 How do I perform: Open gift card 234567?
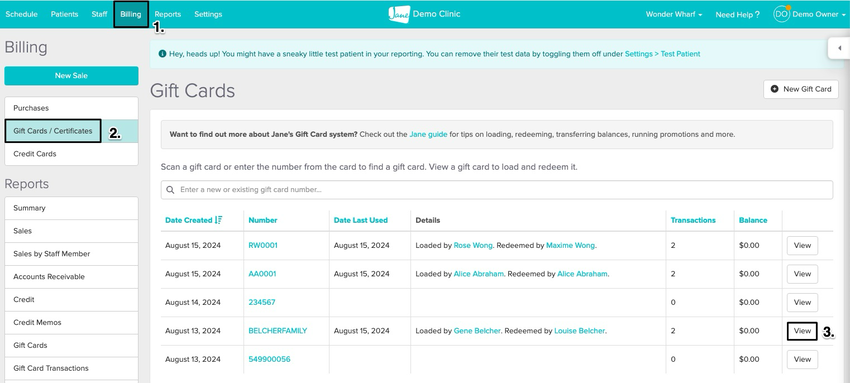pos(262,302)
